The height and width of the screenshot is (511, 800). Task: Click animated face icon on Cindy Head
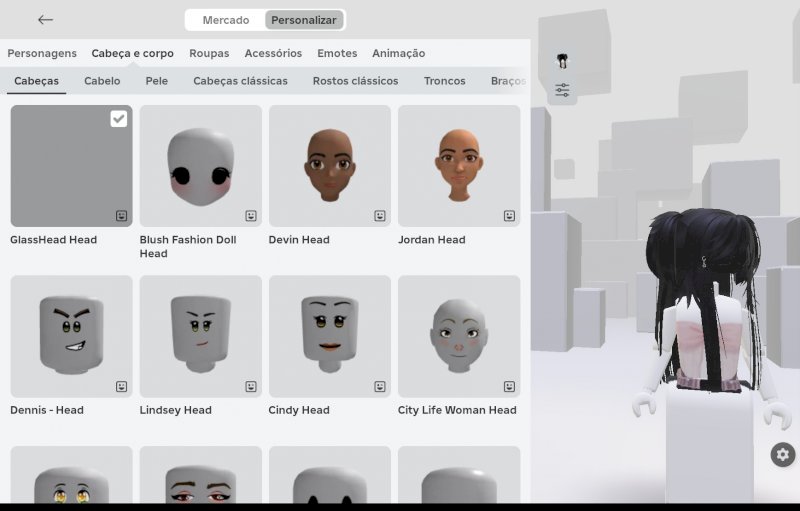(380, 387)
